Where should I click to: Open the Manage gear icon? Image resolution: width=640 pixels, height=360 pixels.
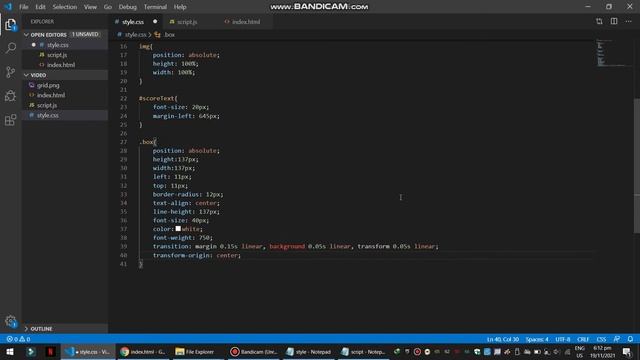[x=11, y=321]
